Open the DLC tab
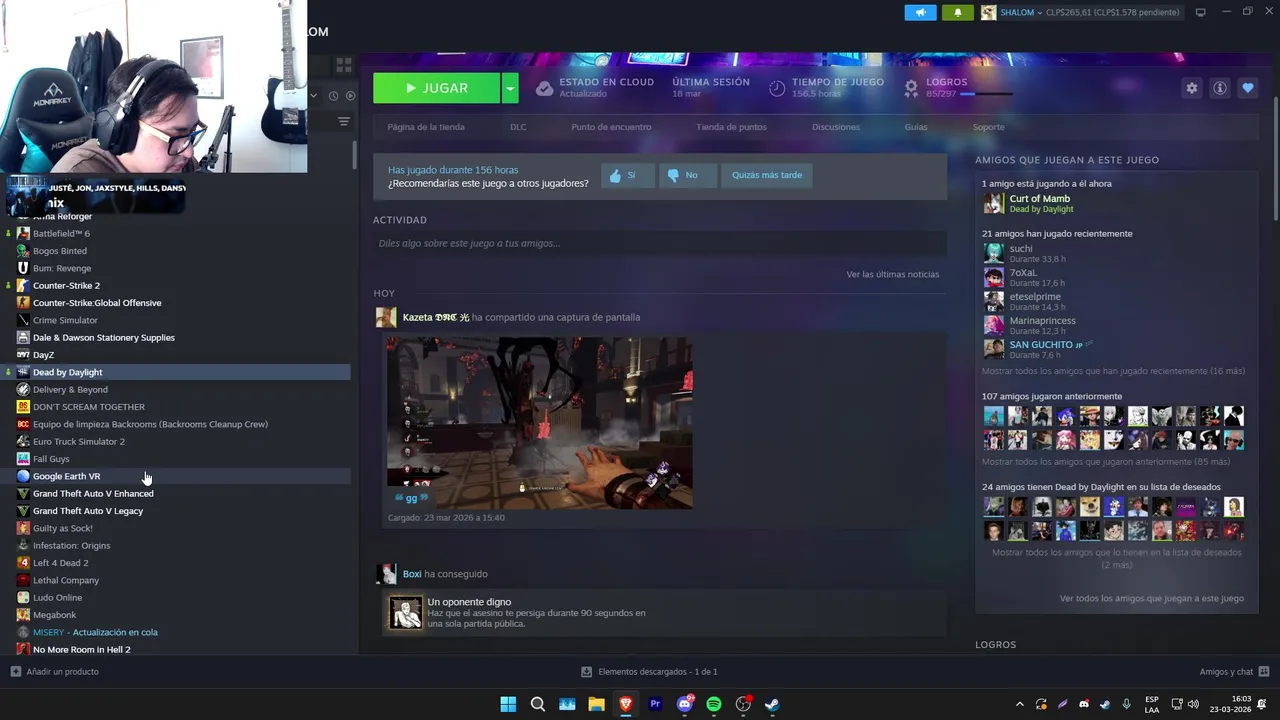This screenshot has width=1280, height=720. point(518,127)
